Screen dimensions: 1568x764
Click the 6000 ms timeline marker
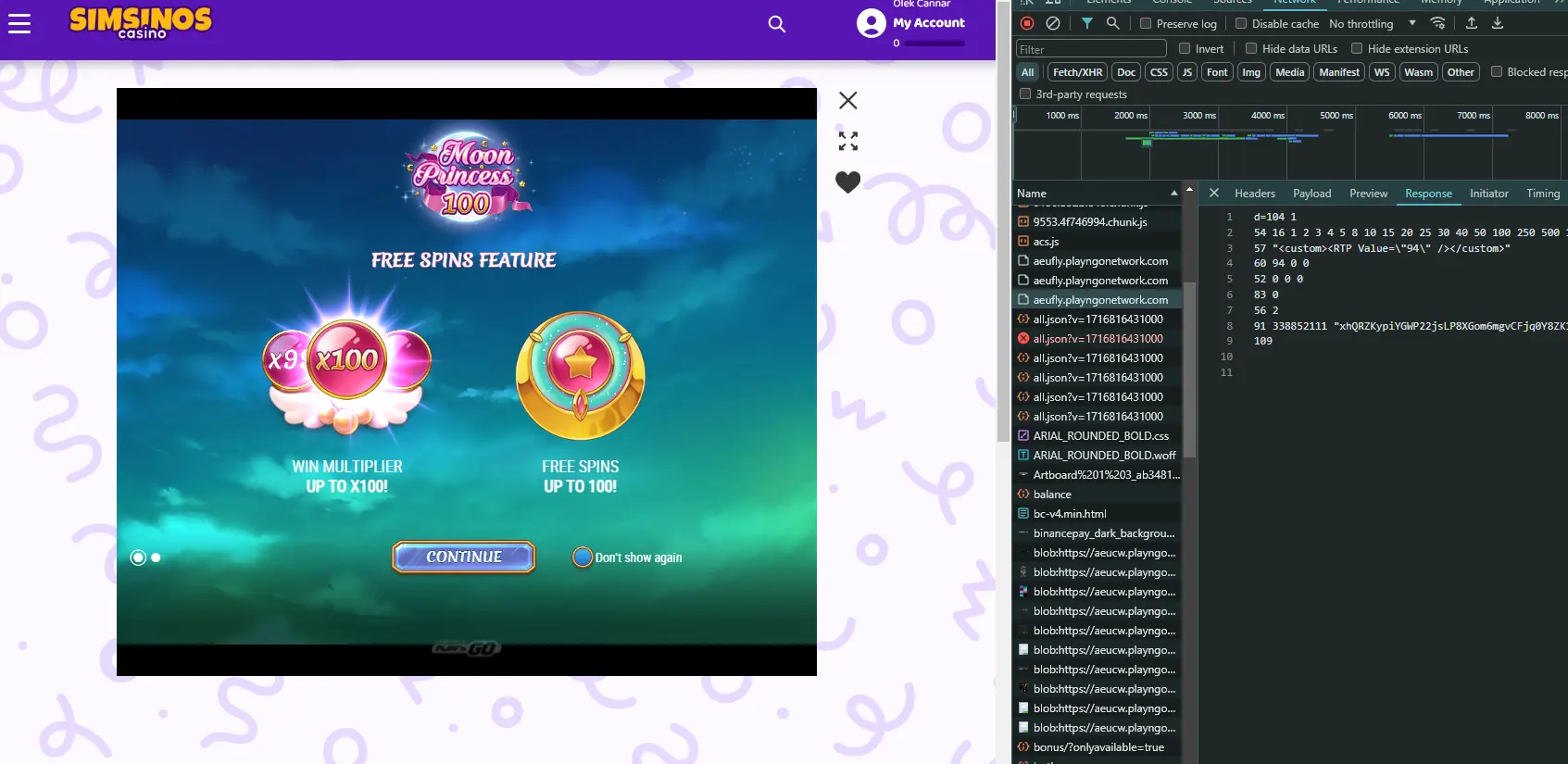click(x=1404, y=115)
